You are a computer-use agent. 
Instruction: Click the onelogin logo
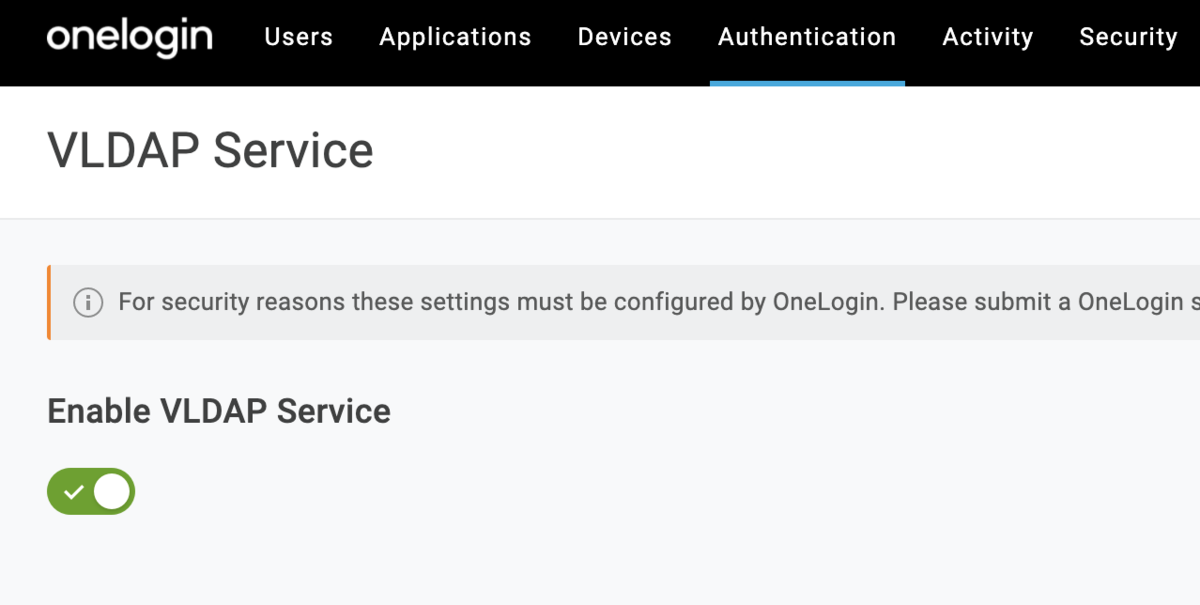coord(129,38)
